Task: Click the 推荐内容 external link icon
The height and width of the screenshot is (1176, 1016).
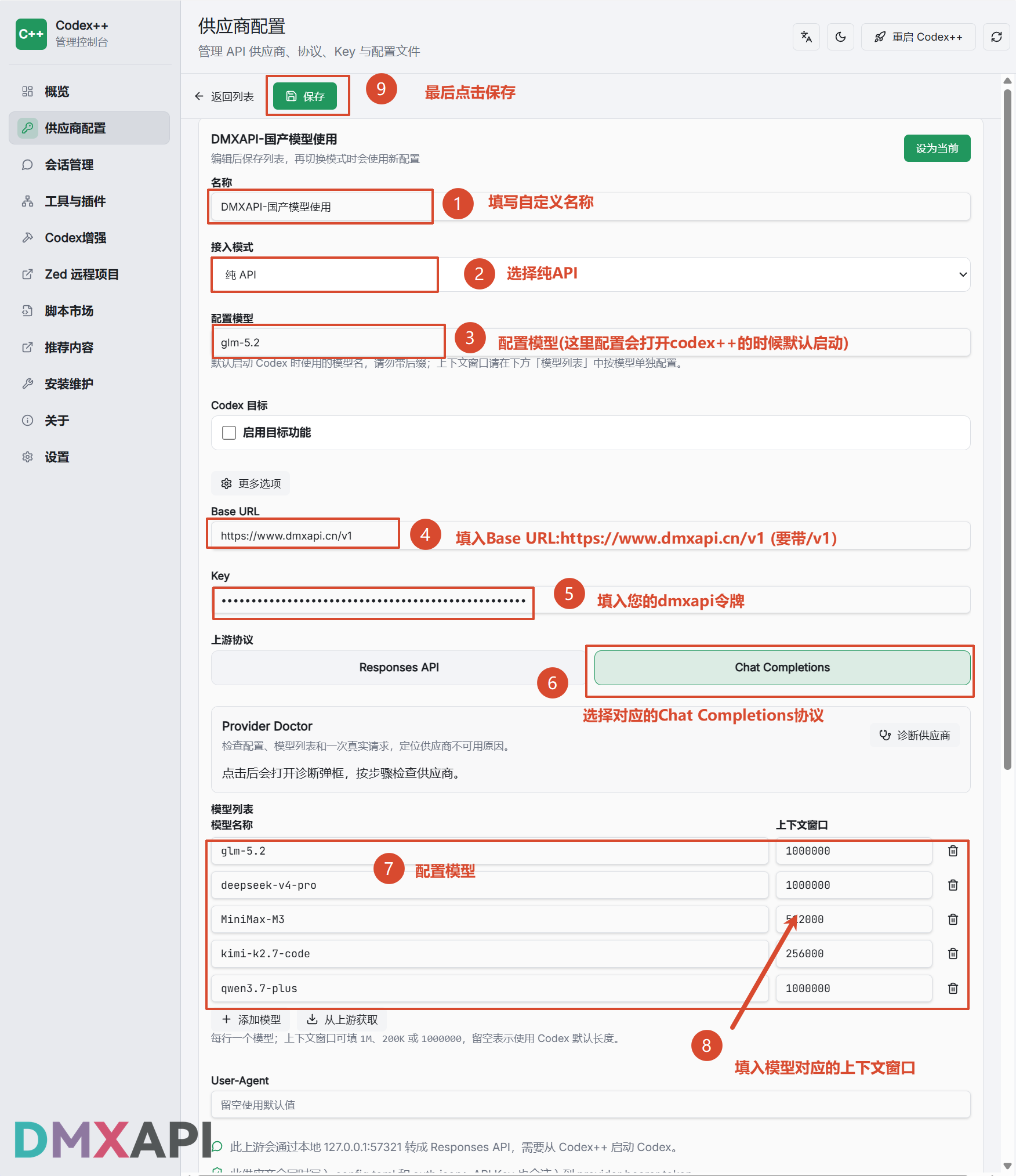Action: tap(27, 348)
